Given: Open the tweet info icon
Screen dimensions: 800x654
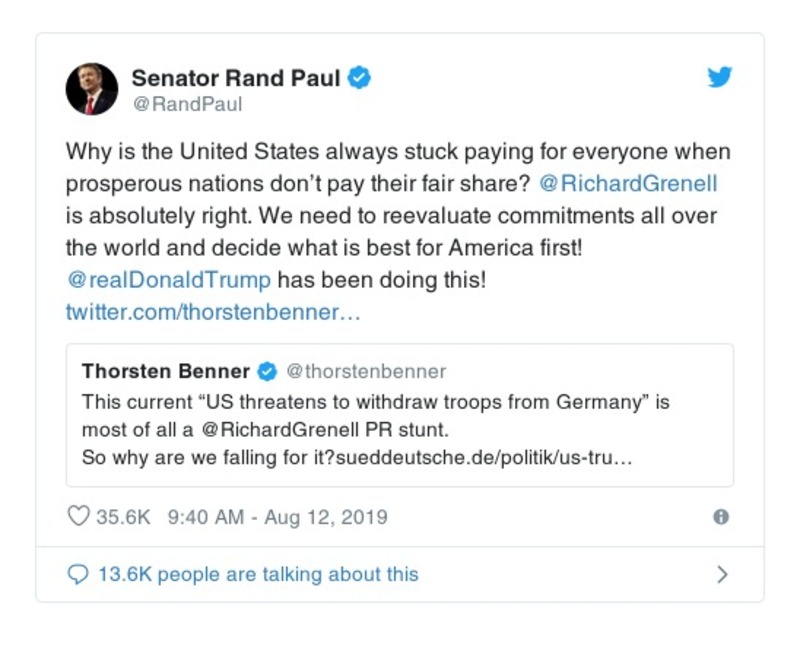Looking at the screenshot, I should click(x=720, y=517).
